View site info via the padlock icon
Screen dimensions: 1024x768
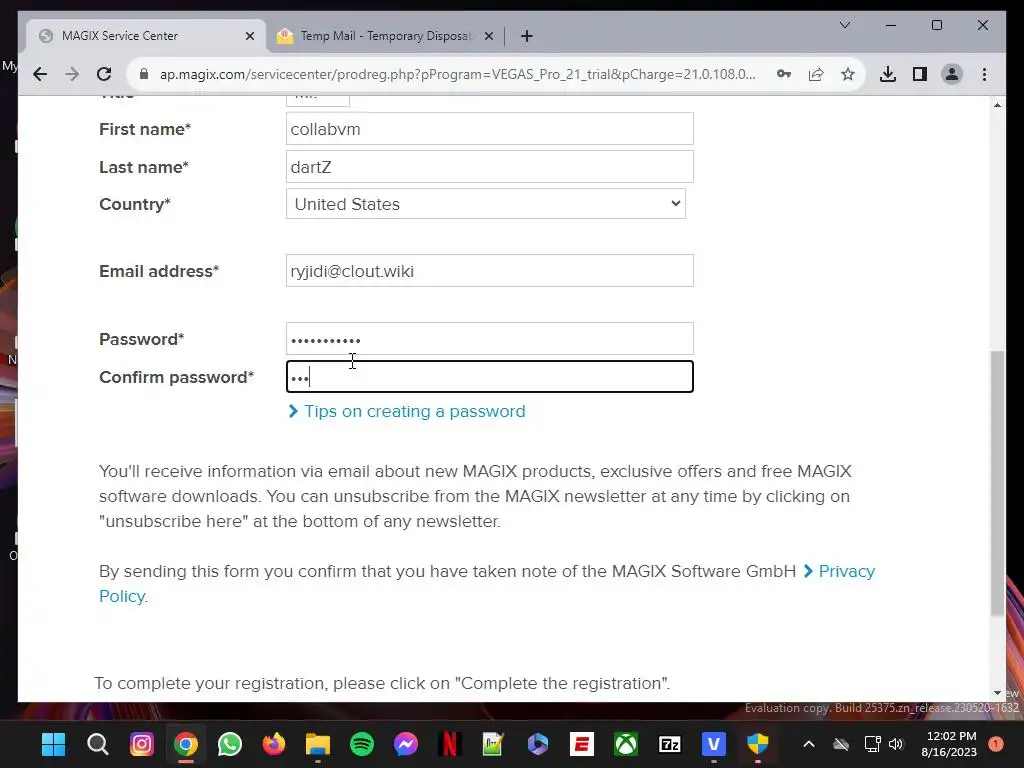click(x=144, y=74)
